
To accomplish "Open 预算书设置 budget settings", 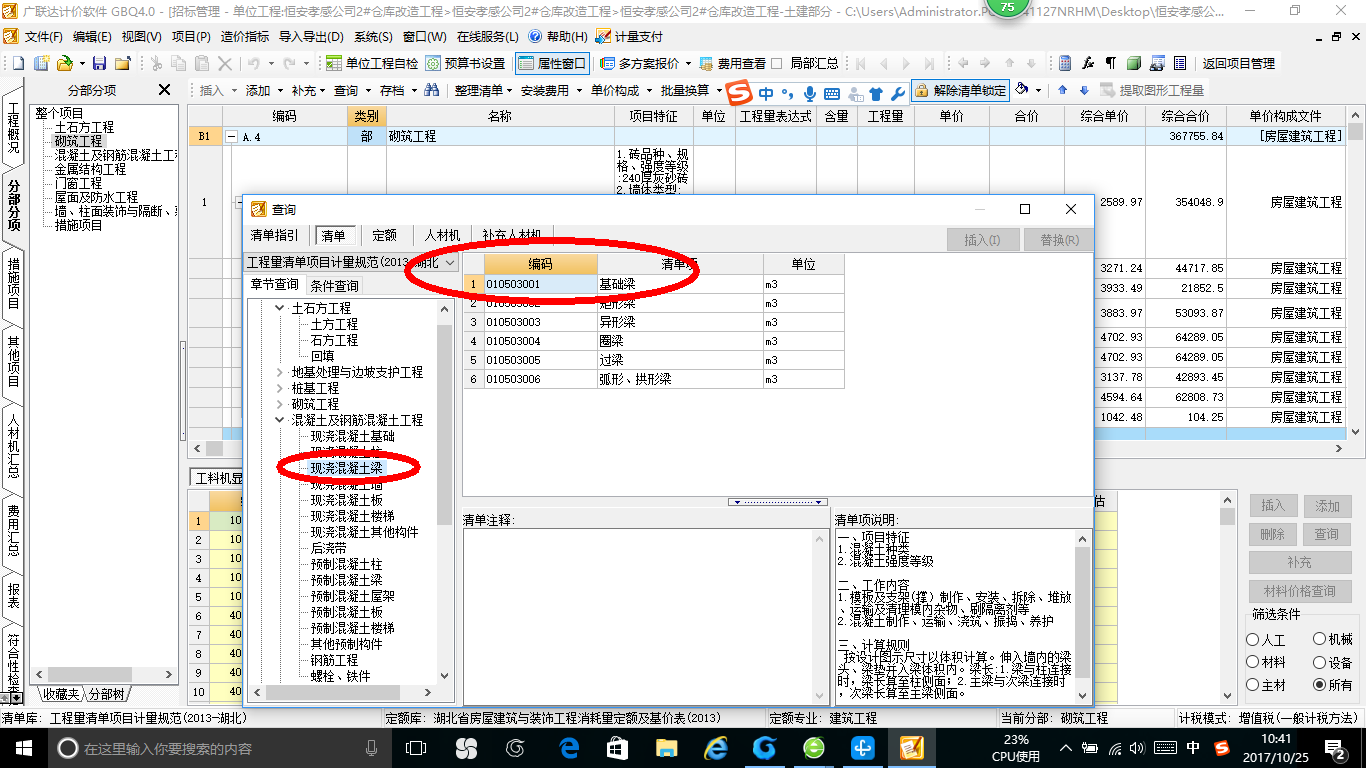I will [465, 63].
